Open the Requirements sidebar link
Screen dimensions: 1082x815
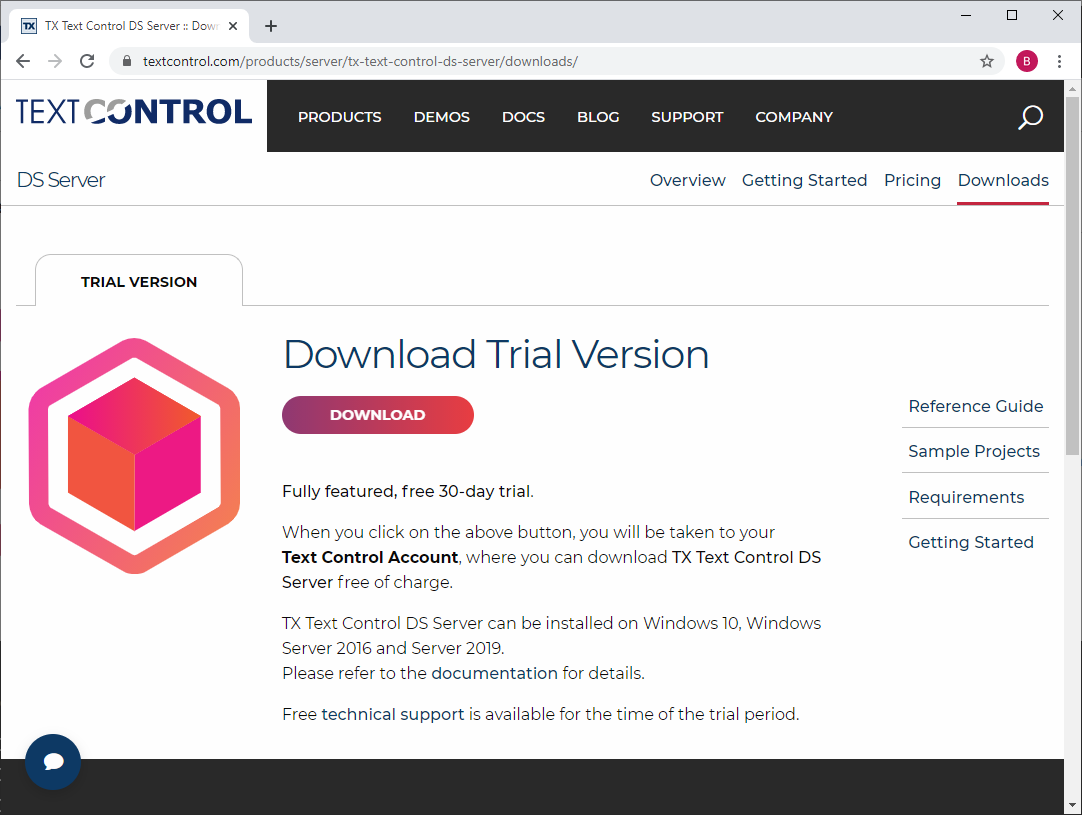click(966, 497)
